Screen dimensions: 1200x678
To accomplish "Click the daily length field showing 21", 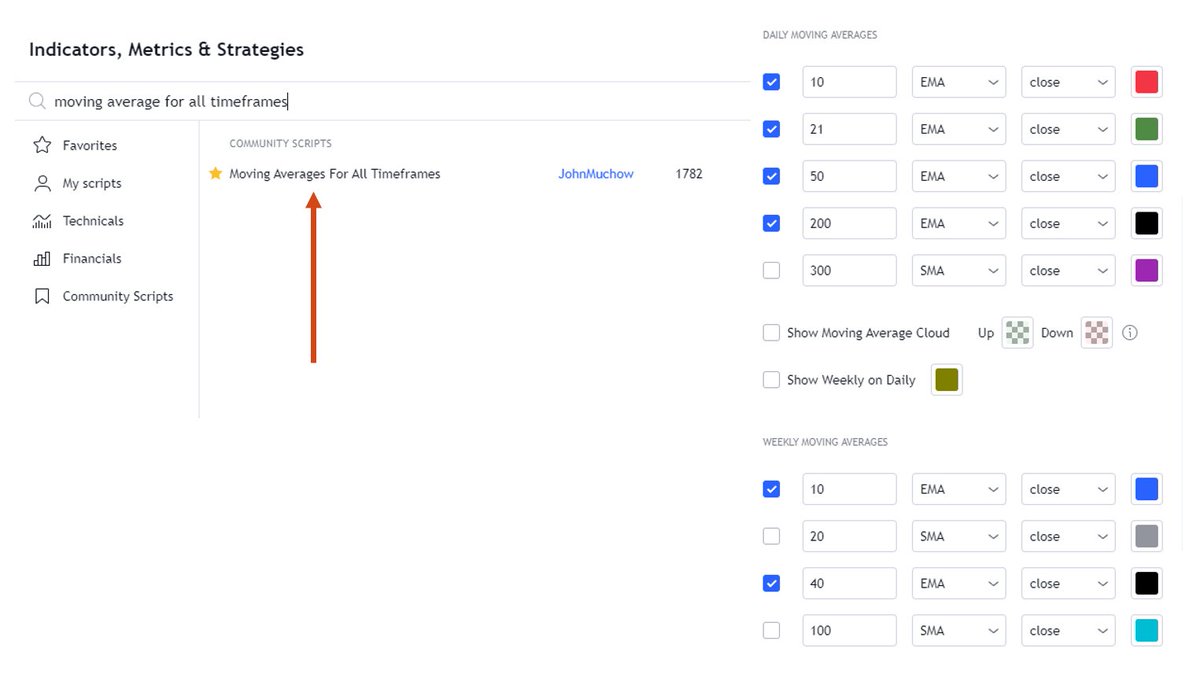I will click(849, 129).
